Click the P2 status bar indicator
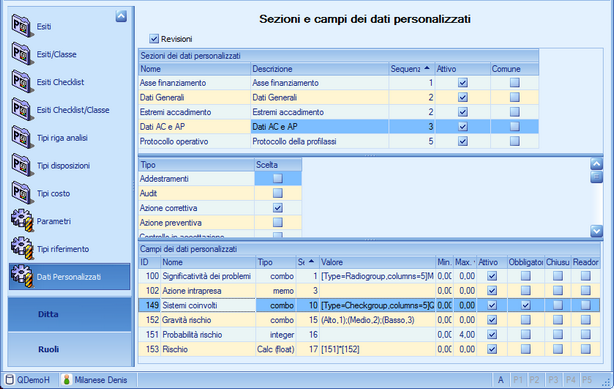 pyautogui.click(x=535, y=380)
